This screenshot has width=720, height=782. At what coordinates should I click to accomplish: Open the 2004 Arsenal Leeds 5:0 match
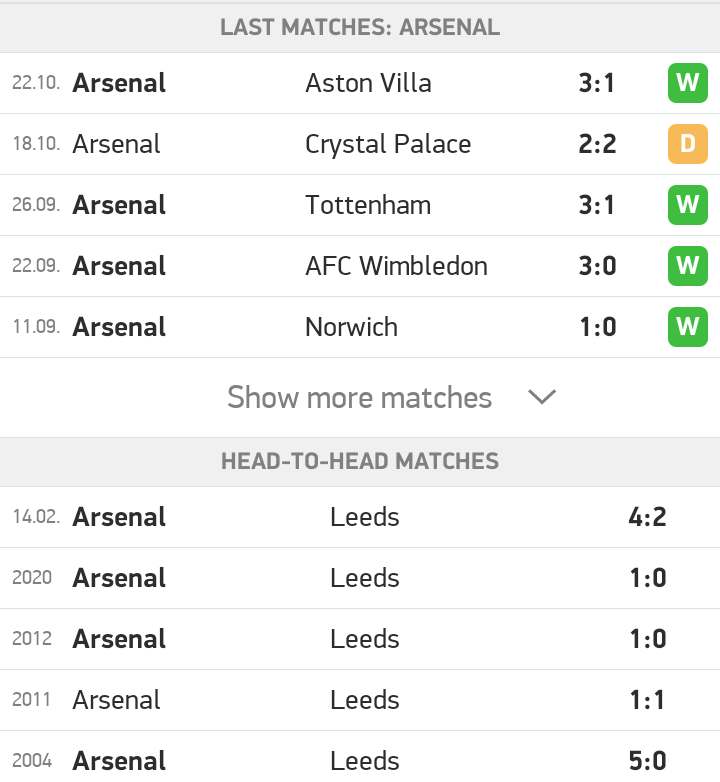[360, 757]
